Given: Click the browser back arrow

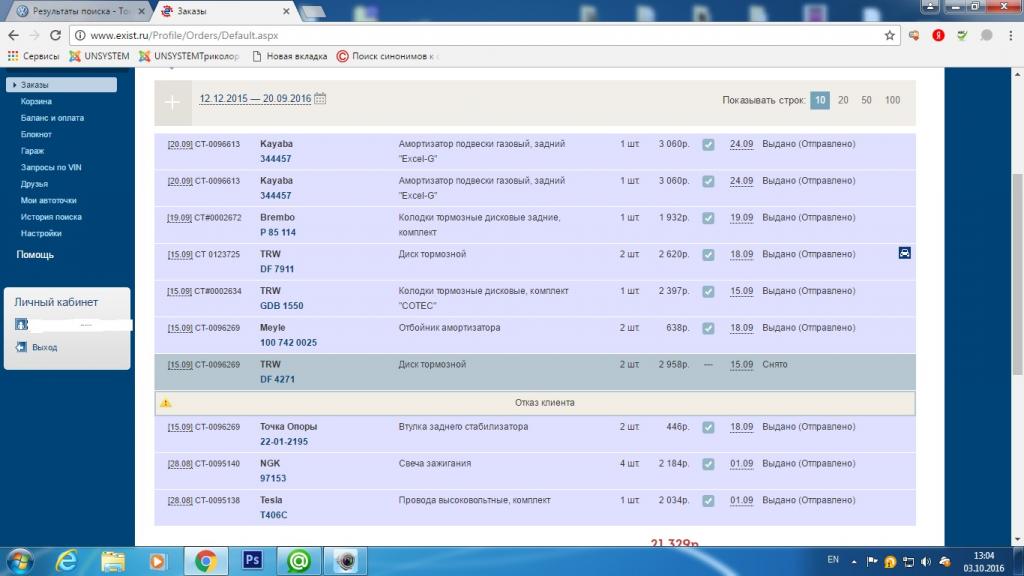Looking at the screenshot, I should coord(13,35).
